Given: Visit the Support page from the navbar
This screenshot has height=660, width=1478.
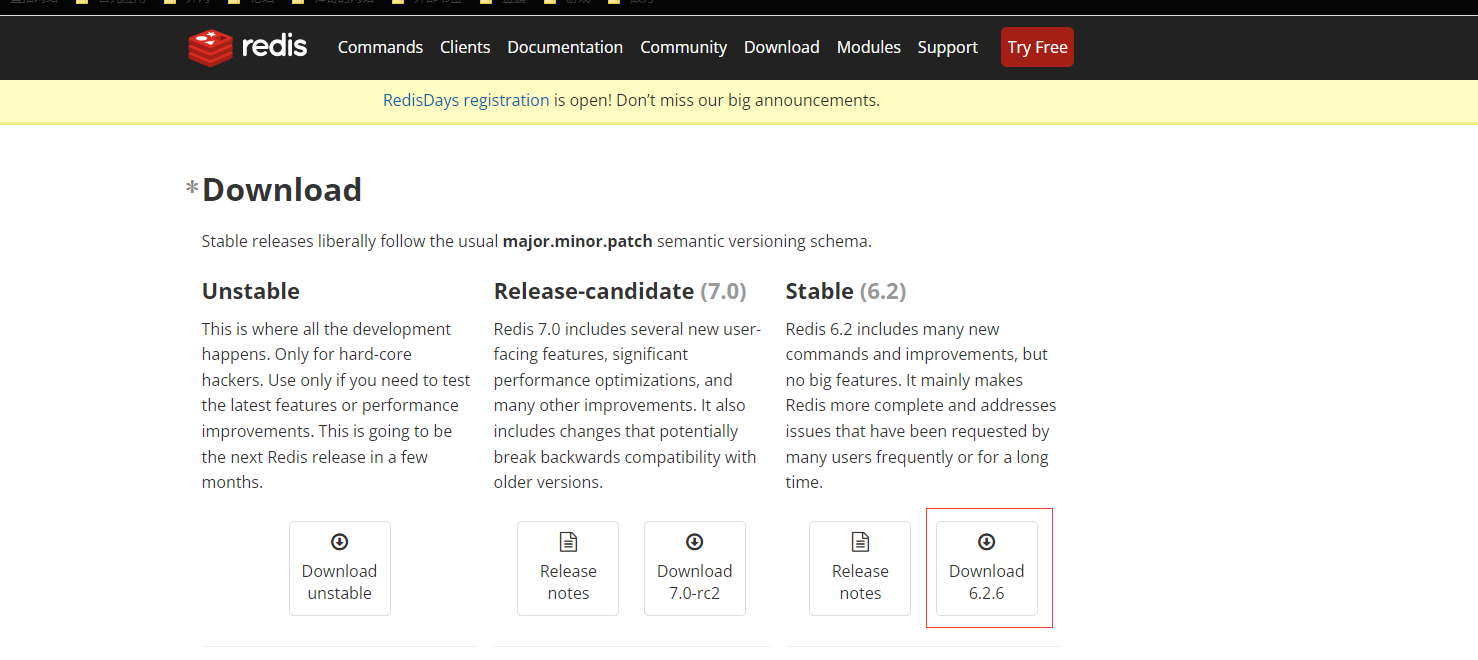Looking at the screenshot, I should (947, 47).
